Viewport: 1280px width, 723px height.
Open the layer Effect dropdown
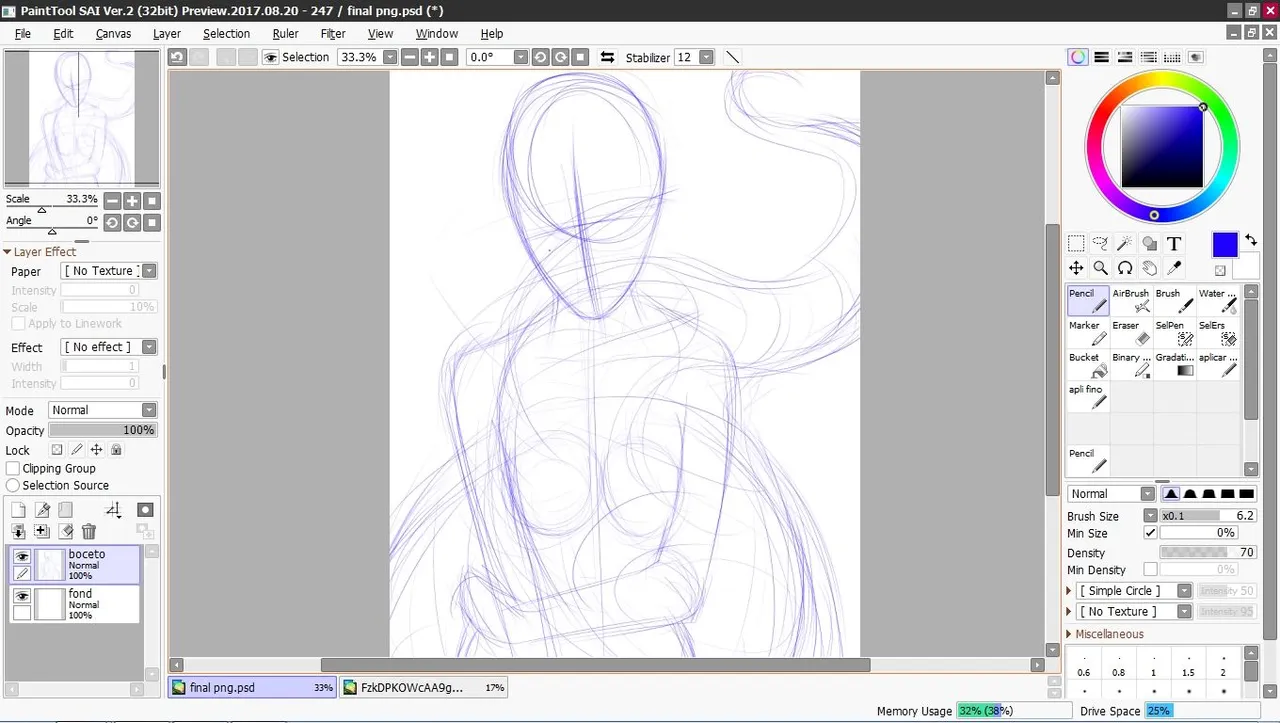[x=109, y=347]
